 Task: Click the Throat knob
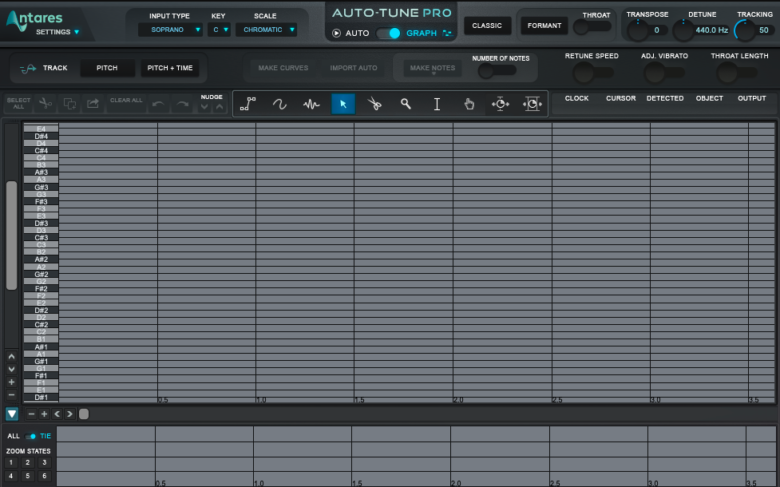tap(581, 27)
